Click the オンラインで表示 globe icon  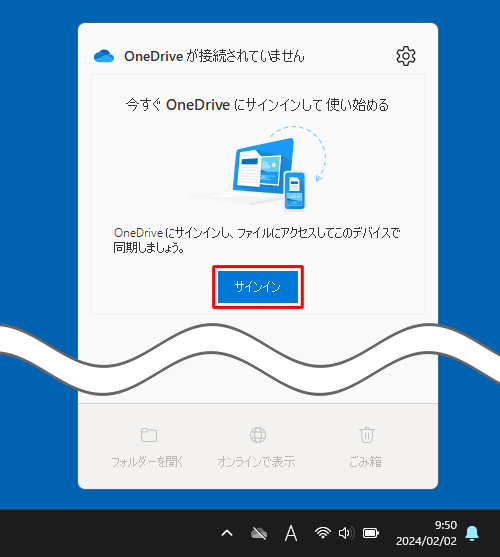click(258, 435)
